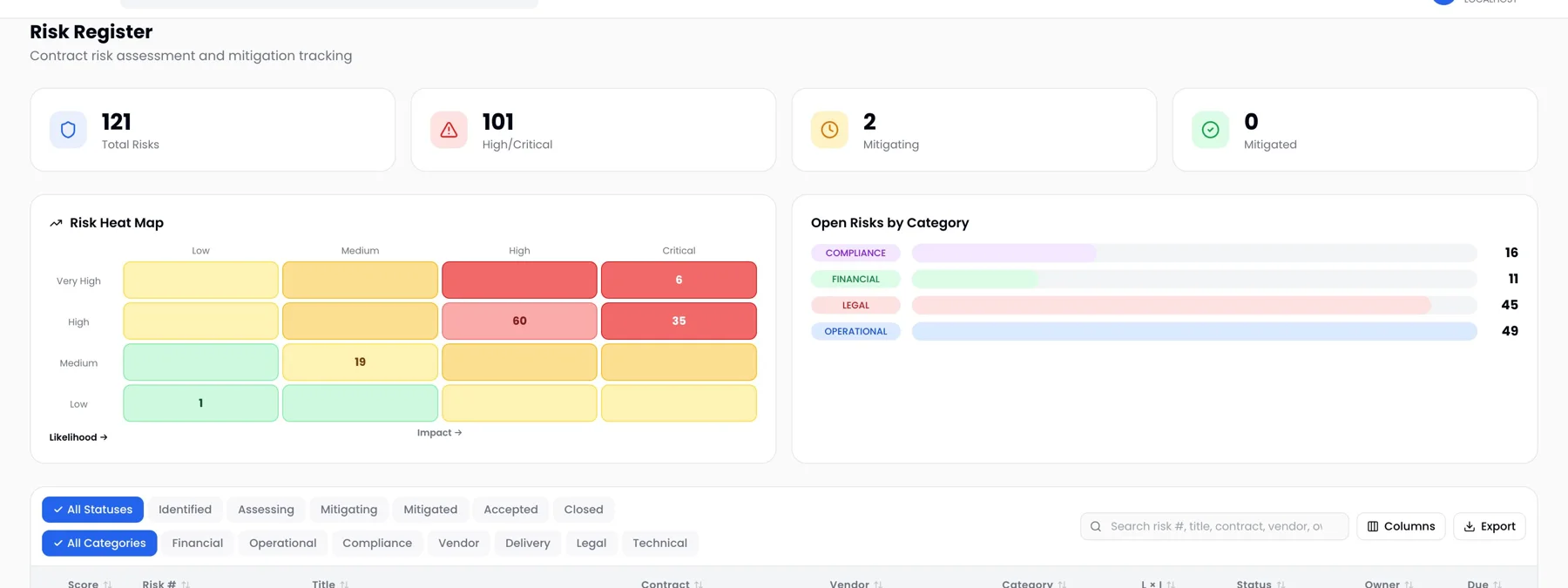The width and height of the screenshot is (1568, 588).
Task: Click the '121' total risks value
Action: (x=117, y=122)
